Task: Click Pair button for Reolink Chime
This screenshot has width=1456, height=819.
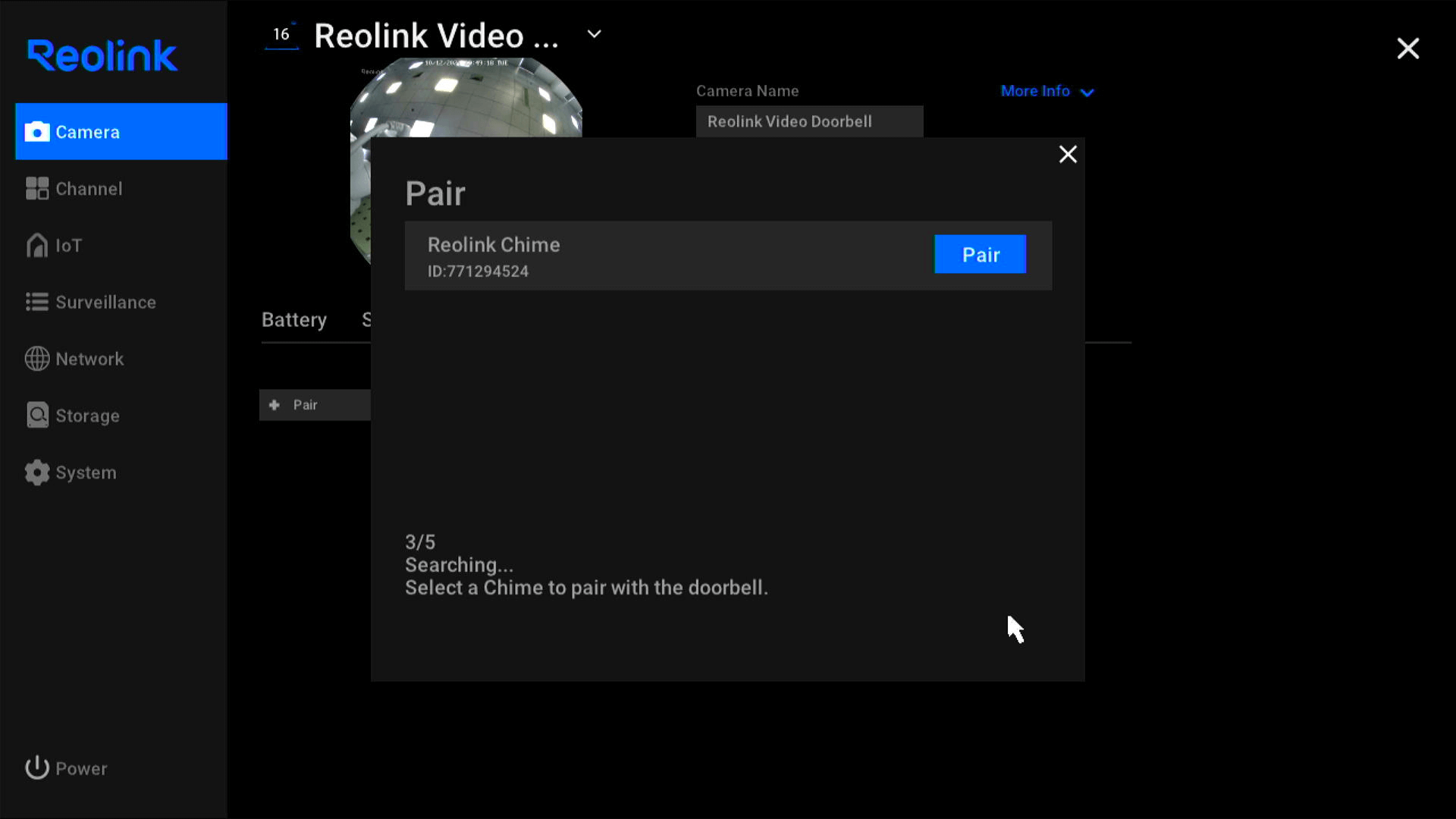Action: (981, 254)
